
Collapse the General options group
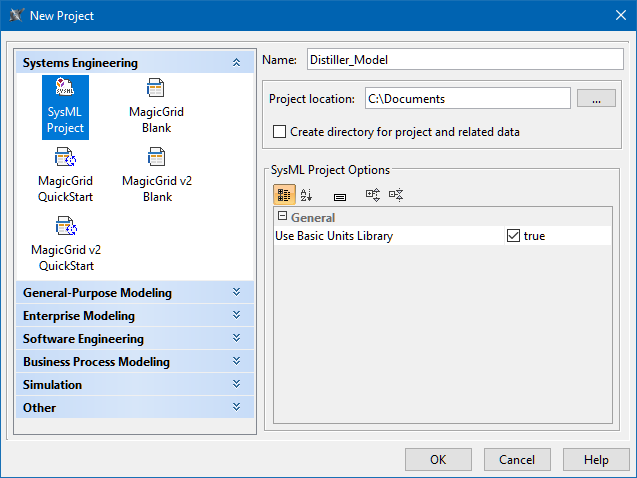pos(282,217)
